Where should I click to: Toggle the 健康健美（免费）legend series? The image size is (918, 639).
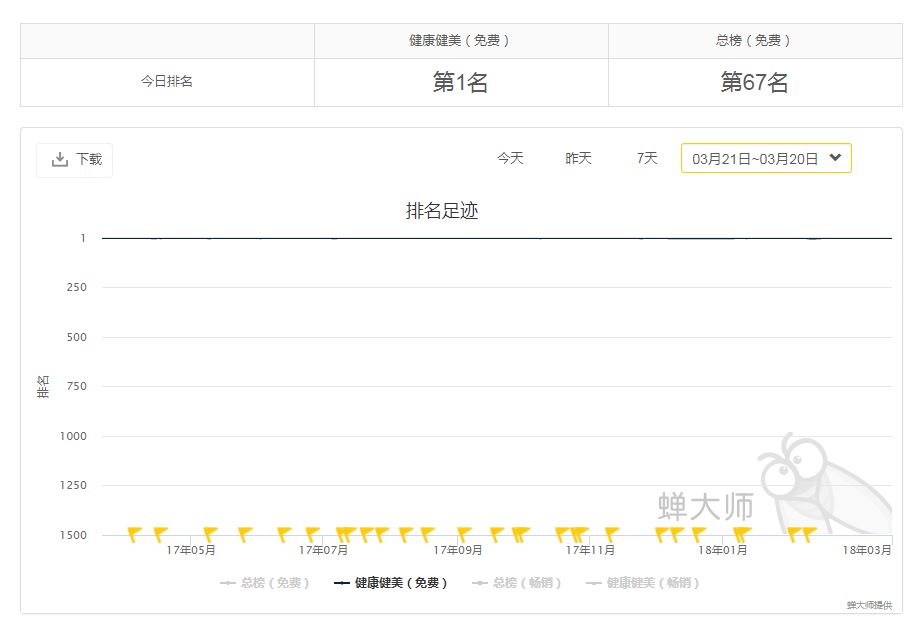click(391, 582)
